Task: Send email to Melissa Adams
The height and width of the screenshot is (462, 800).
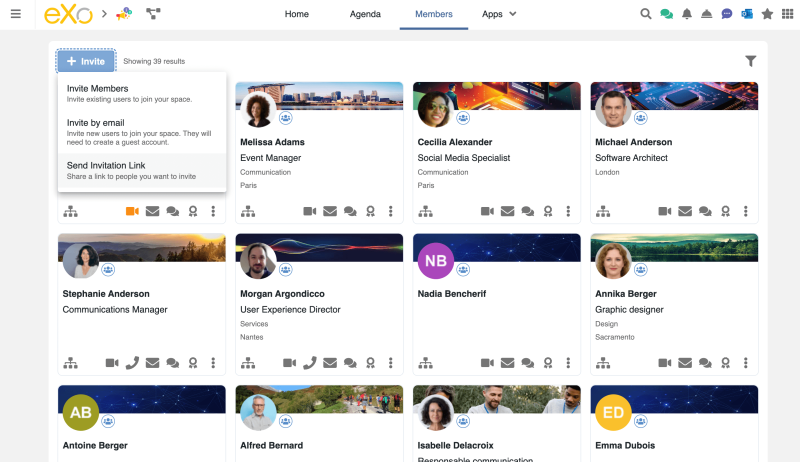Action: coord(330,211)
